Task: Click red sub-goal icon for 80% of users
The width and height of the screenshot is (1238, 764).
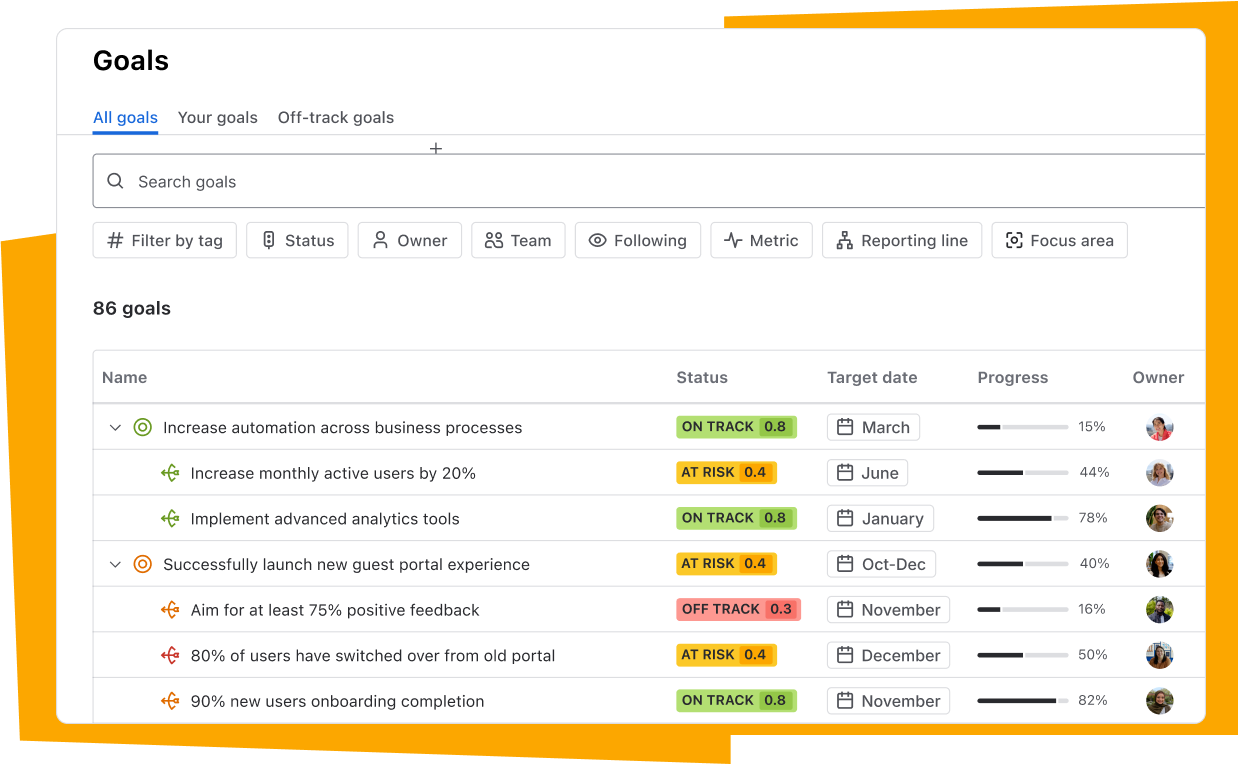Action: tap(170, 656)
